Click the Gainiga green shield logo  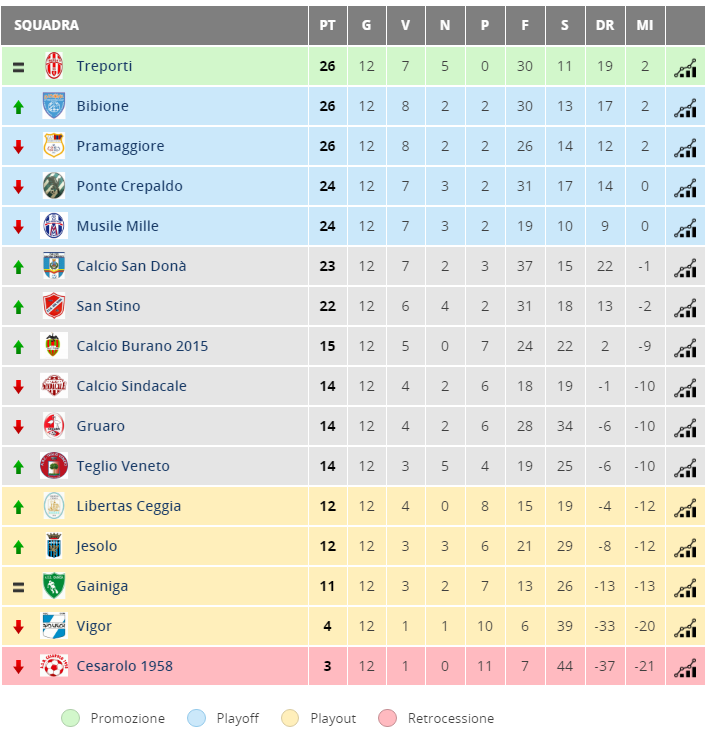54,585
